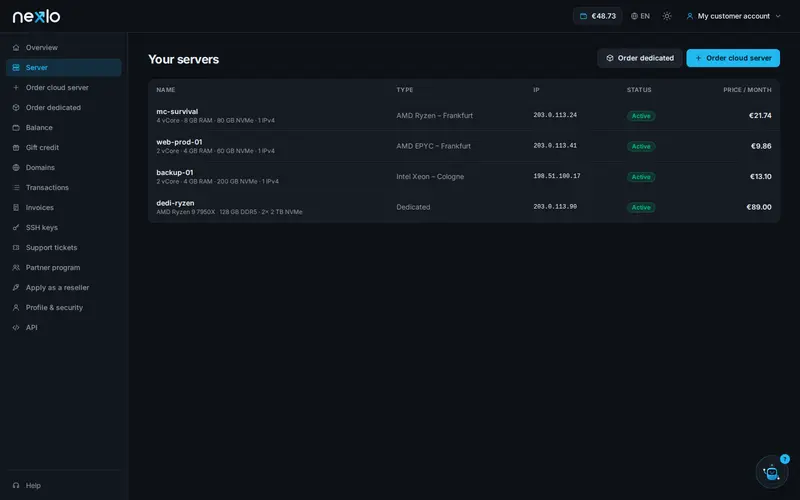Click the Invoices document icon in sidebar
The image size is (800, 500).
(x=16, y=208)
